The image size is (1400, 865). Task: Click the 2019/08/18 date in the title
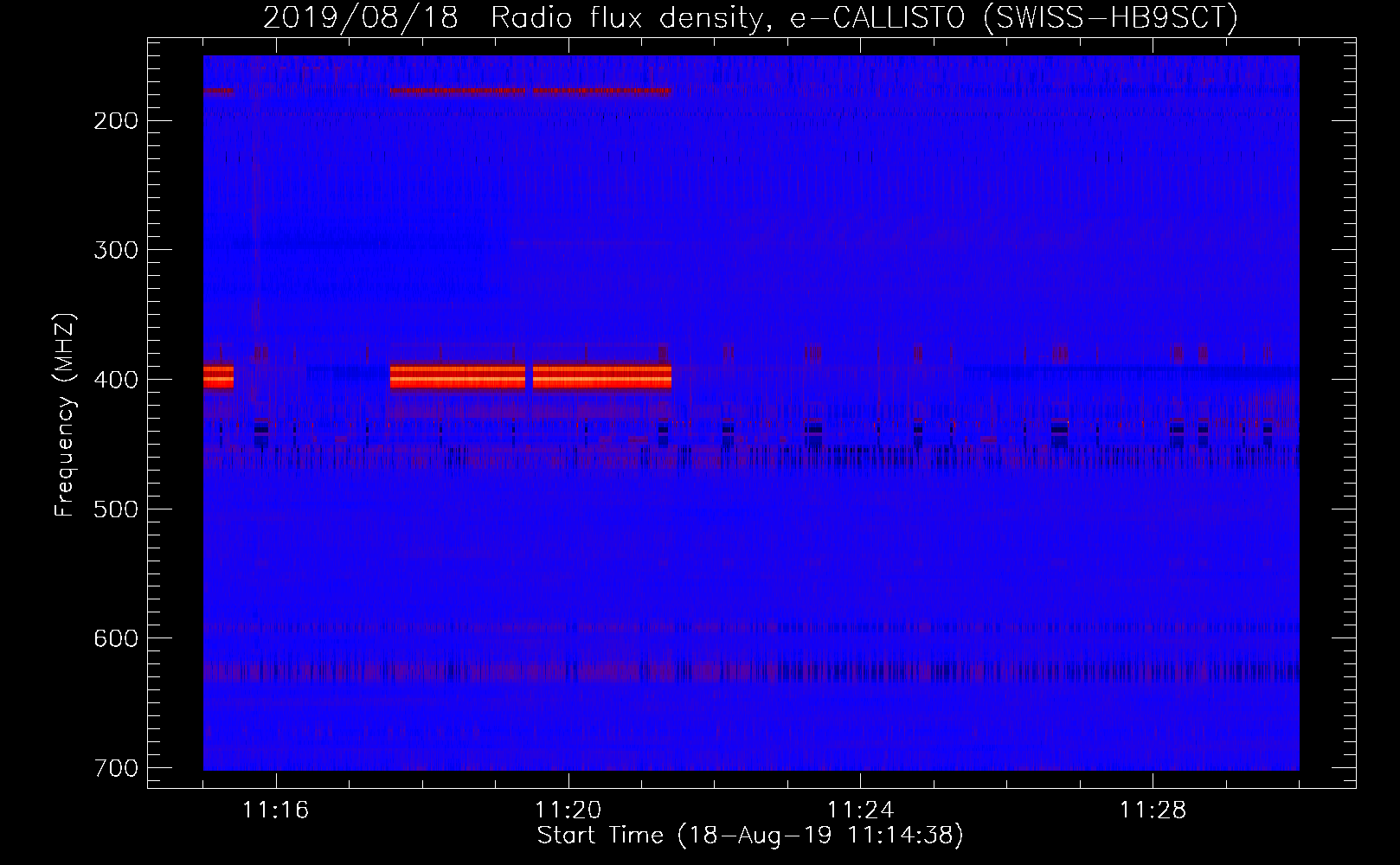click(x=360, y=16)
